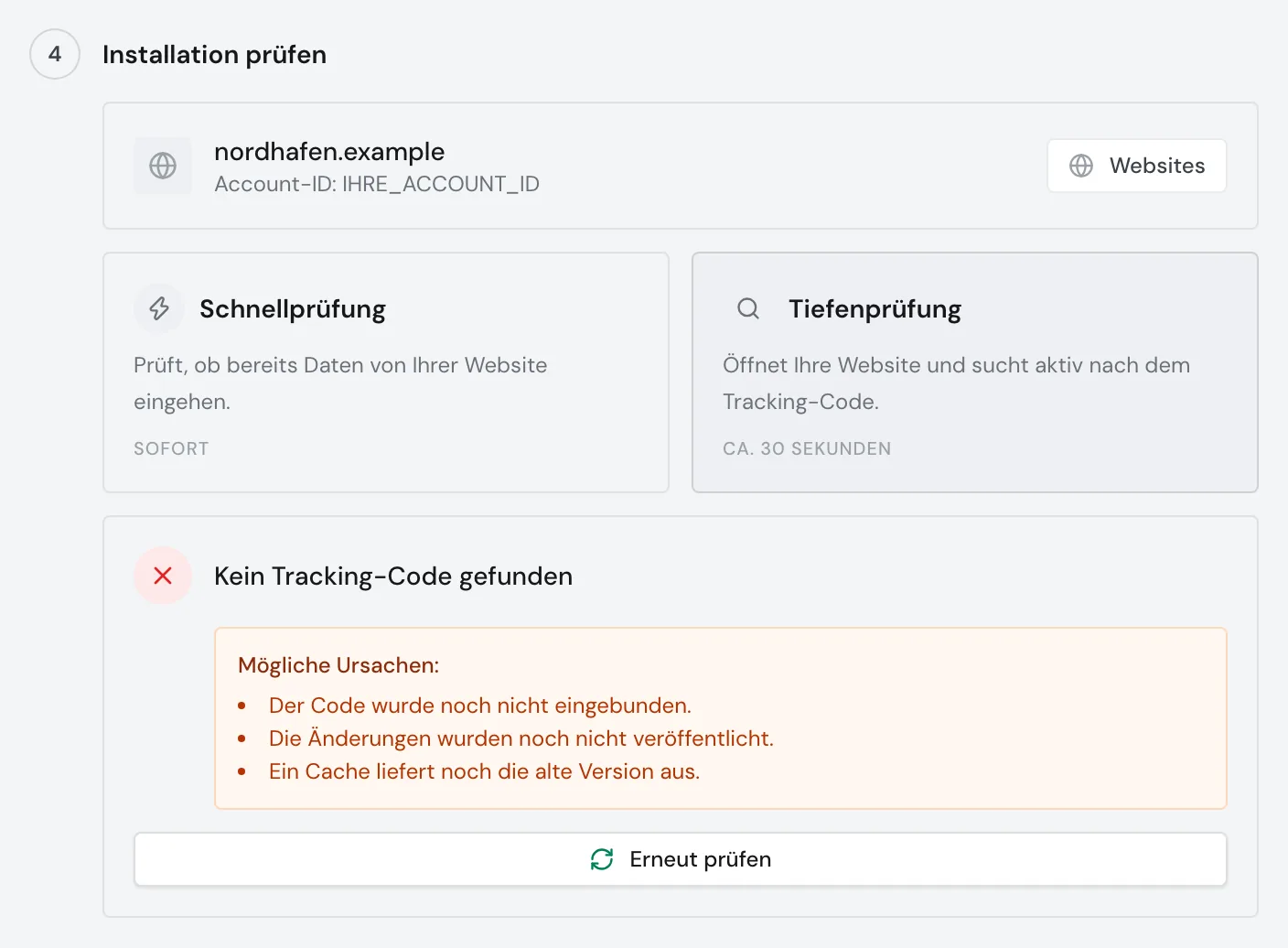1288x948 pixels.
Task: Click the CA. 30 SEKUNDEN label
Action: 807,448
